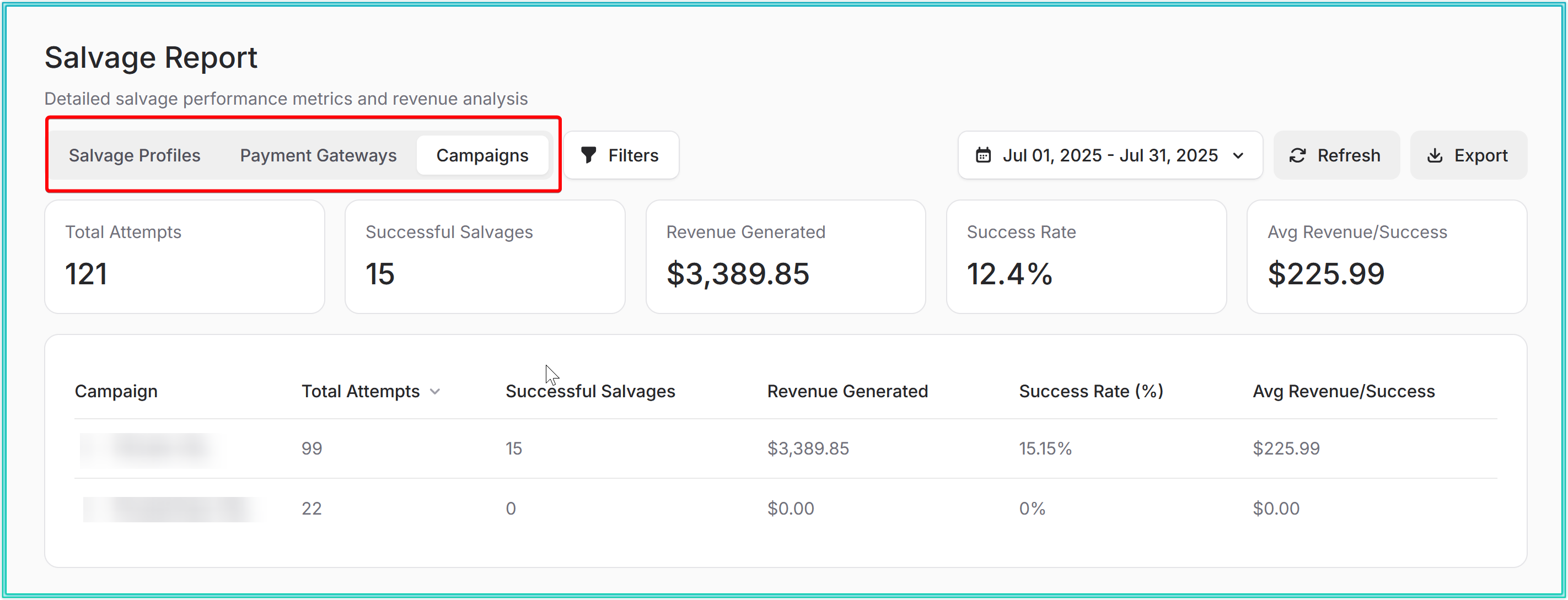1568x600 pixels.
Task: Switch to Payment Gateways tab
Action: coord(318,155)
